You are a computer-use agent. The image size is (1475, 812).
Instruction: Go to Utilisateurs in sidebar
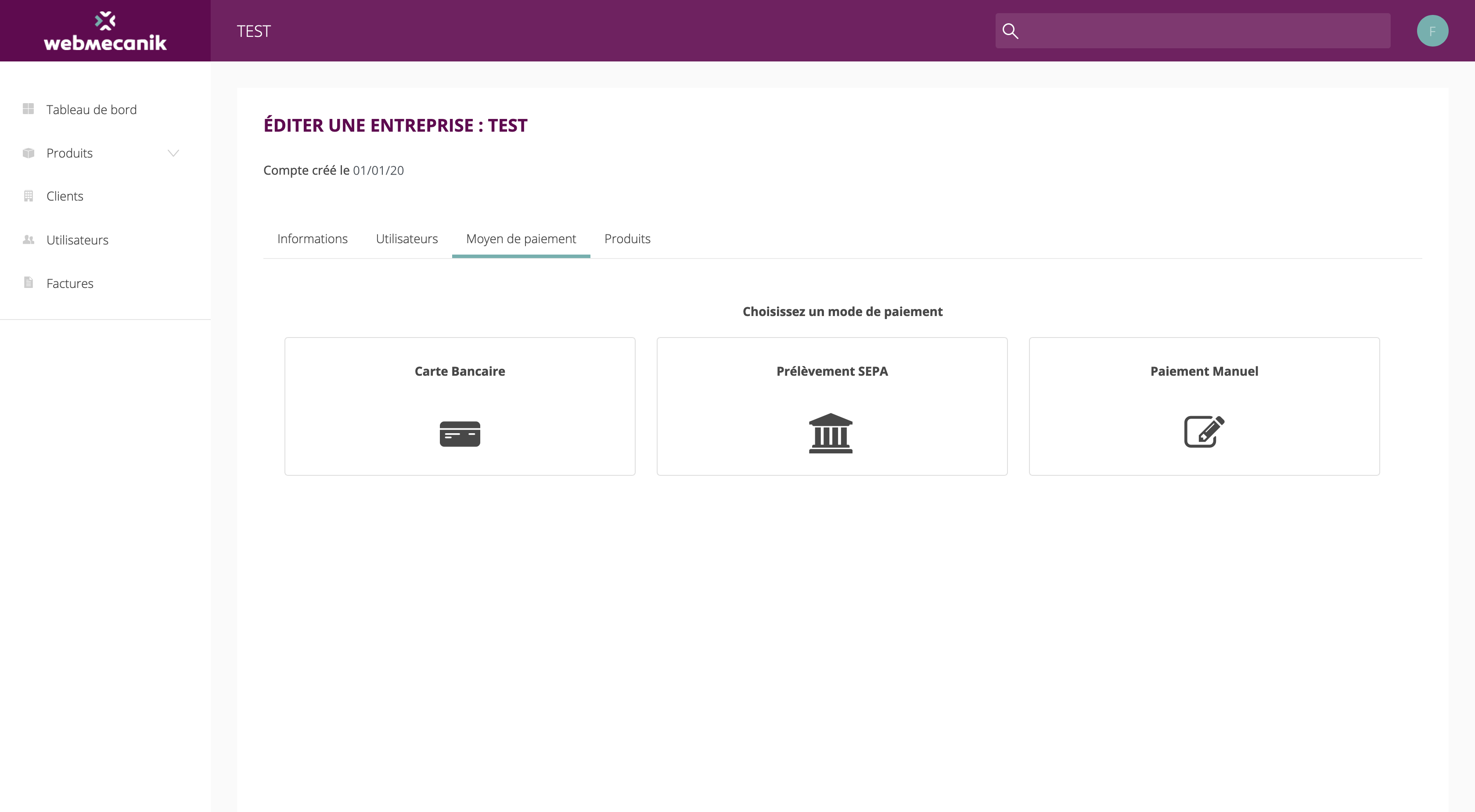77,240
